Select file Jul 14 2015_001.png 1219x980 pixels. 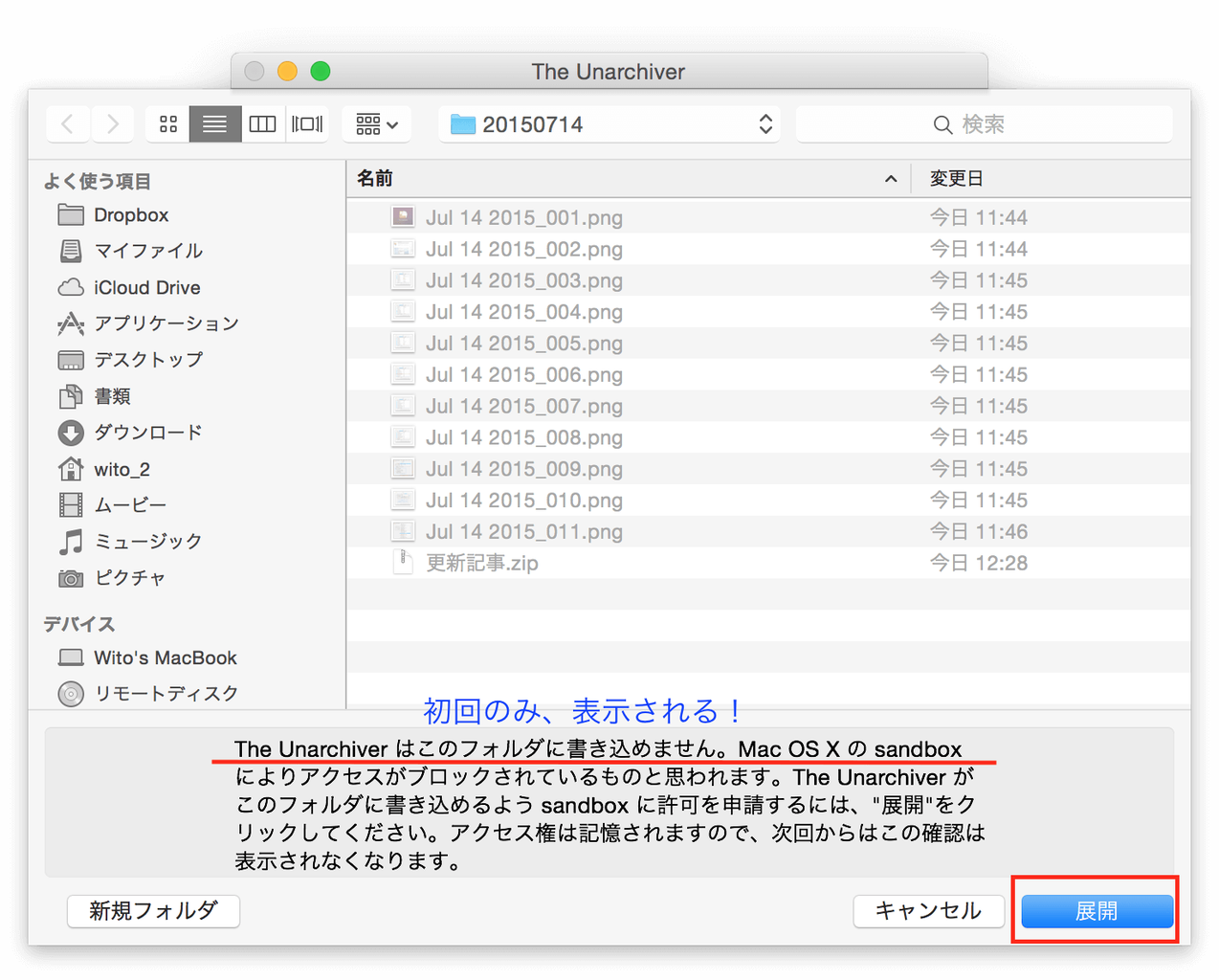tap(769, 217)
